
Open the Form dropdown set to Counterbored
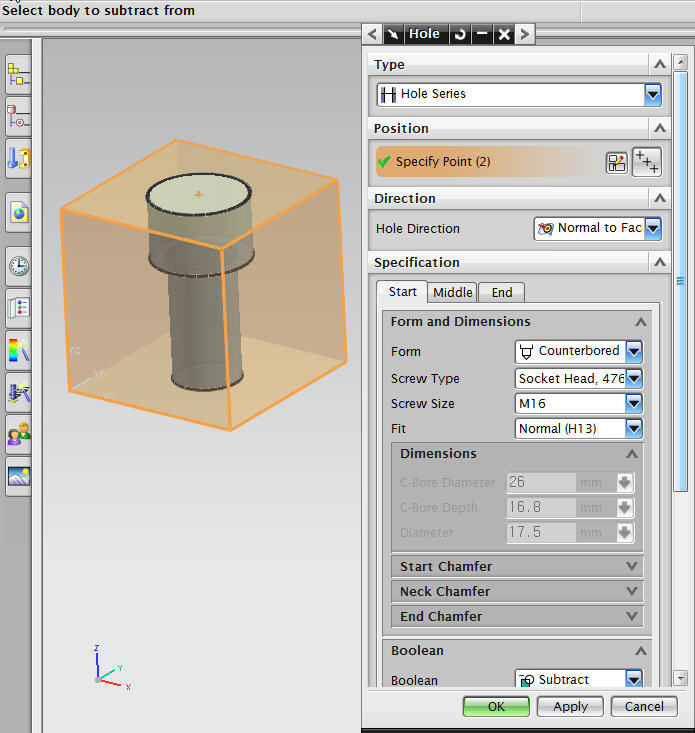632,351
